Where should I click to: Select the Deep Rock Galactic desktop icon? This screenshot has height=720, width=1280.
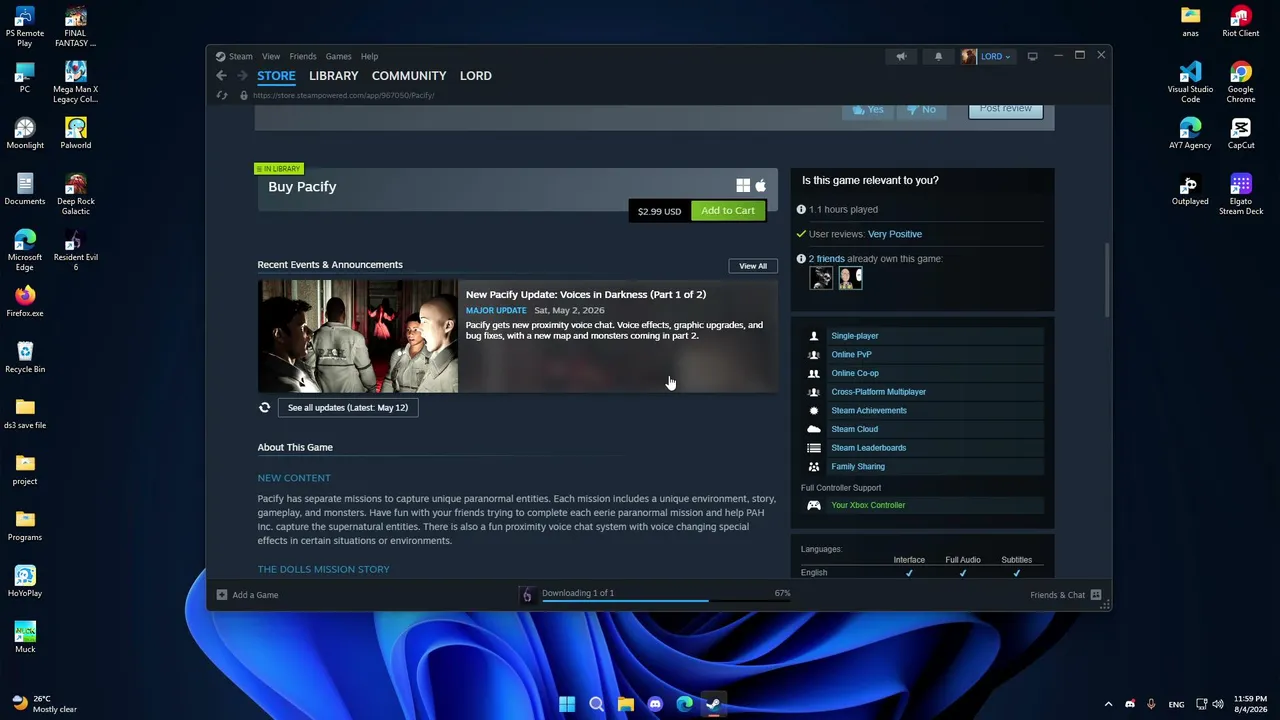click(76, 194)
